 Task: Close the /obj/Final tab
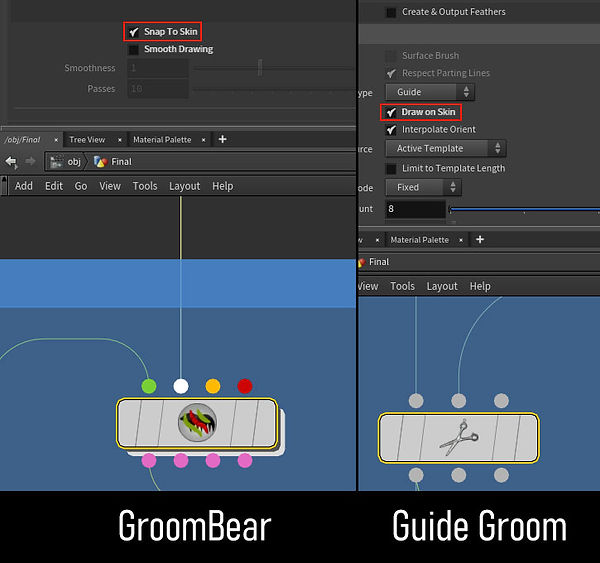point(56,140)
